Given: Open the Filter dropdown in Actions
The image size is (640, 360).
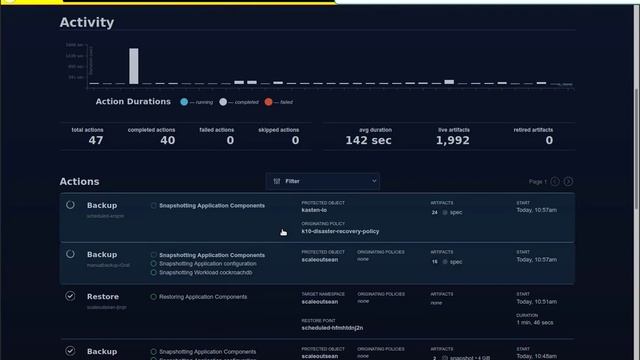Looking at the screenshot, I should point(322,181).
